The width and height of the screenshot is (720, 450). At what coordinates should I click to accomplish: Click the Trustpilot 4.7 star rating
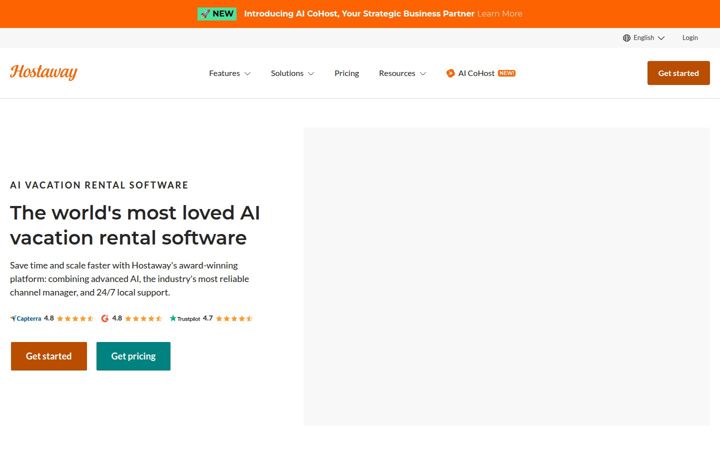[234, 318]
